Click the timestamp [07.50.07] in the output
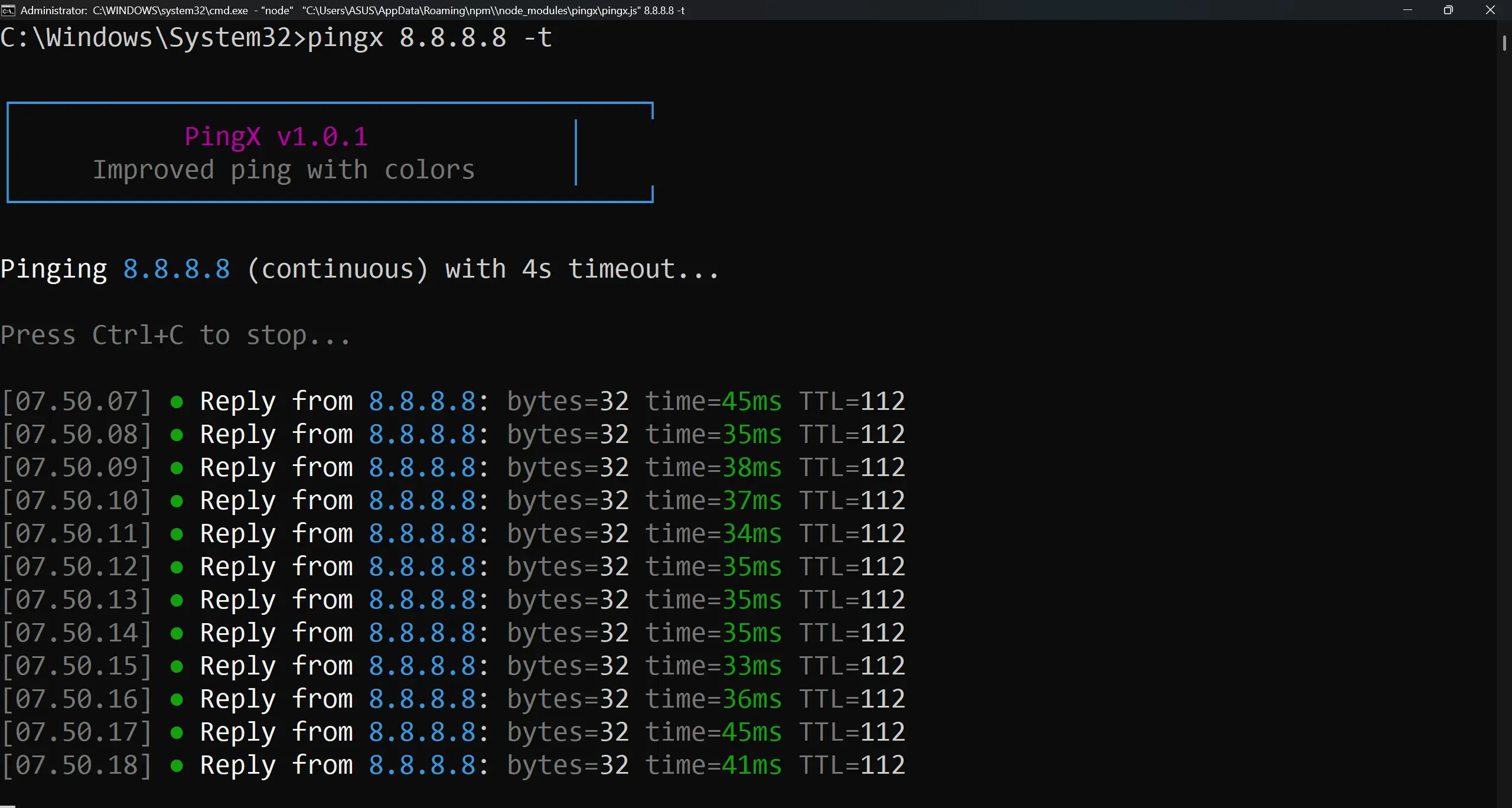This screenshot has height=808, width=1512. [x=77, y=401]
